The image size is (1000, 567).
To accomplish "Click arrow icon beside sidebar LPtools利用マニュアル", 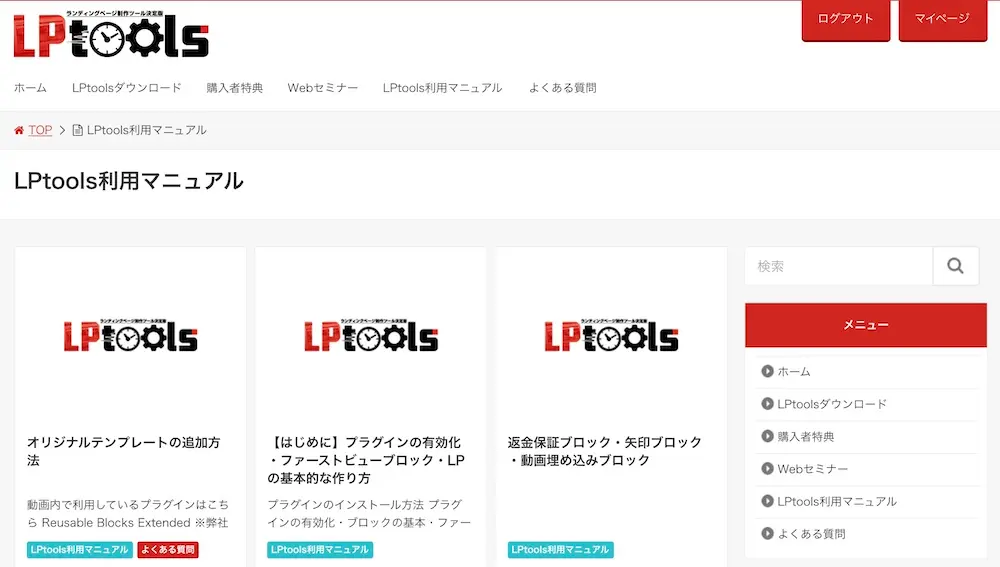I will 767,501.
